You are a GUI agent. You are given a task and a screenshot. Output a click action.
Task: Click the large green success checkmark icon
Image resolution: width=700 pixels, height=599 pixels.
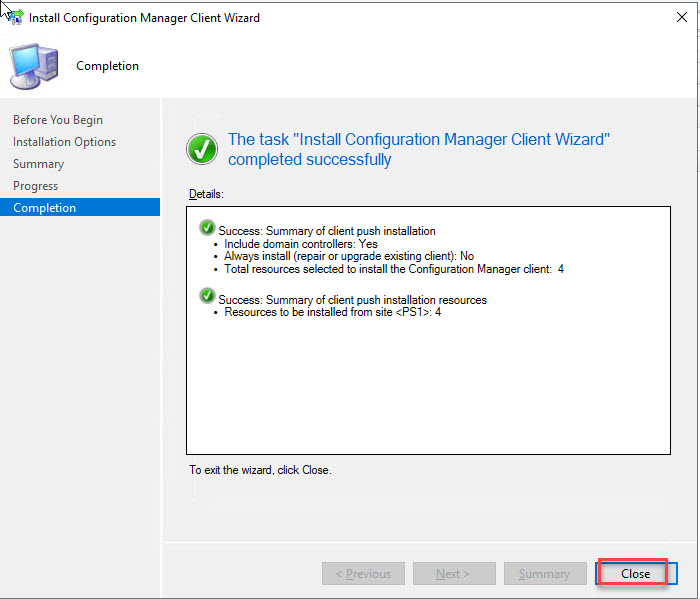coord(202,150)
